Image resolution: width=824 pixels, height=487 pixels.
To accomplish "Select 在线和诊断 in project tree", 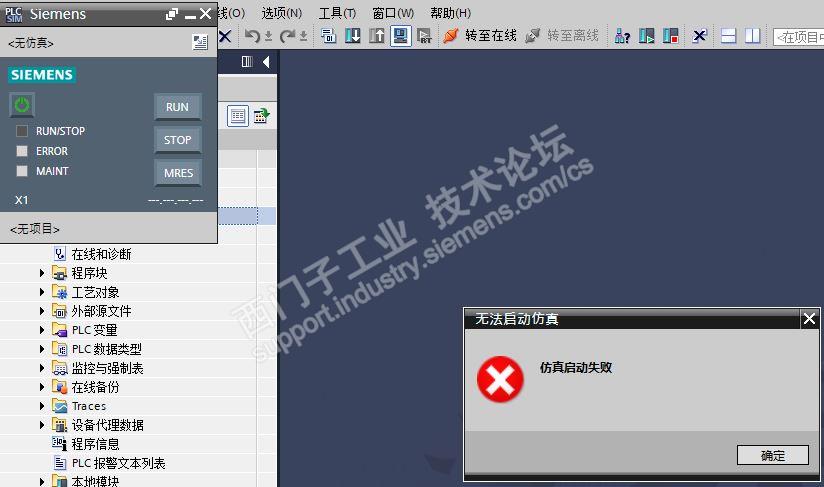I will coord(101,254).
